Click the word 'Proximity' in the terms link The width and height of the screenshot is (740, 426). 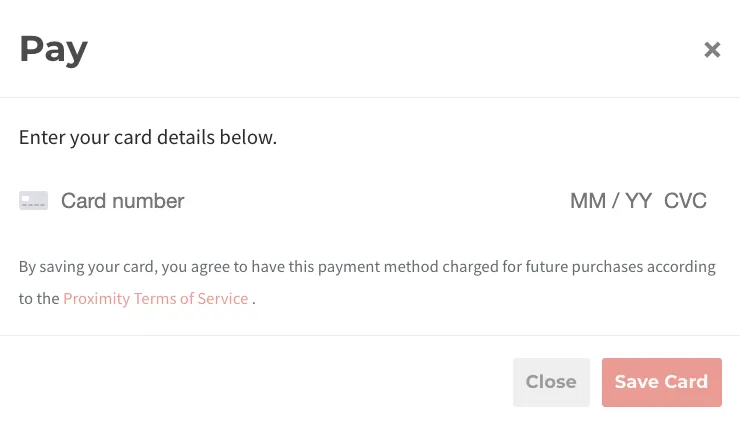(96, 299)
